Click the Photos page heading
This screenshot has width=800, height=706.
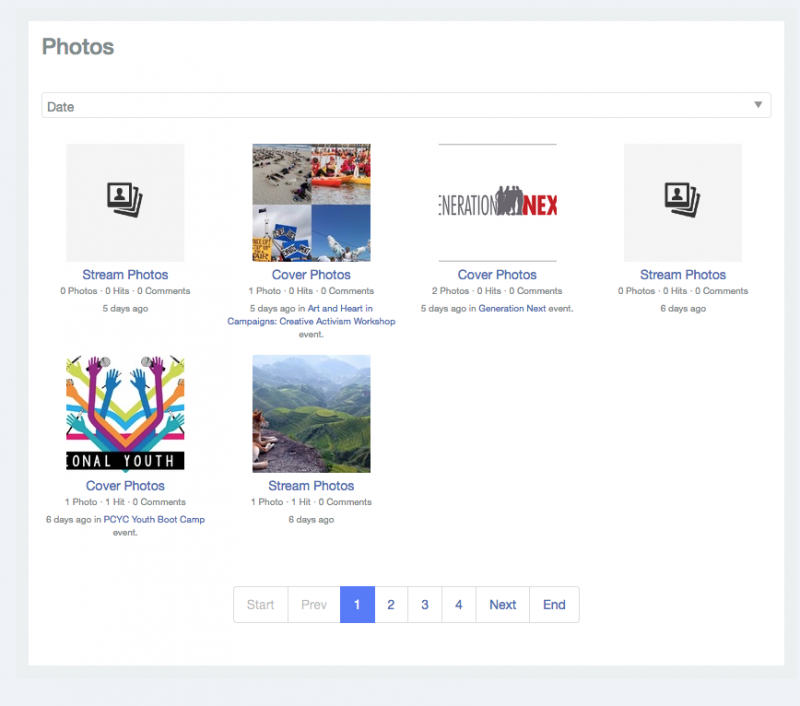tap(78, 46)
